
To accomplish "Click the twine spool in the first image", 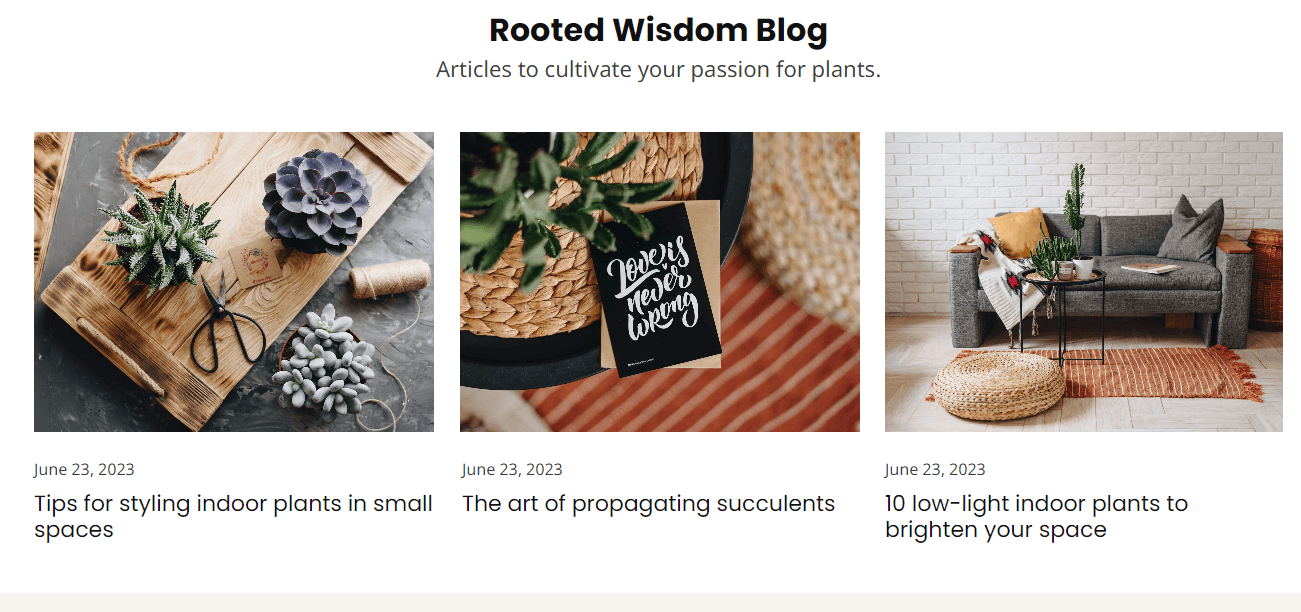I will coord(390,279).
